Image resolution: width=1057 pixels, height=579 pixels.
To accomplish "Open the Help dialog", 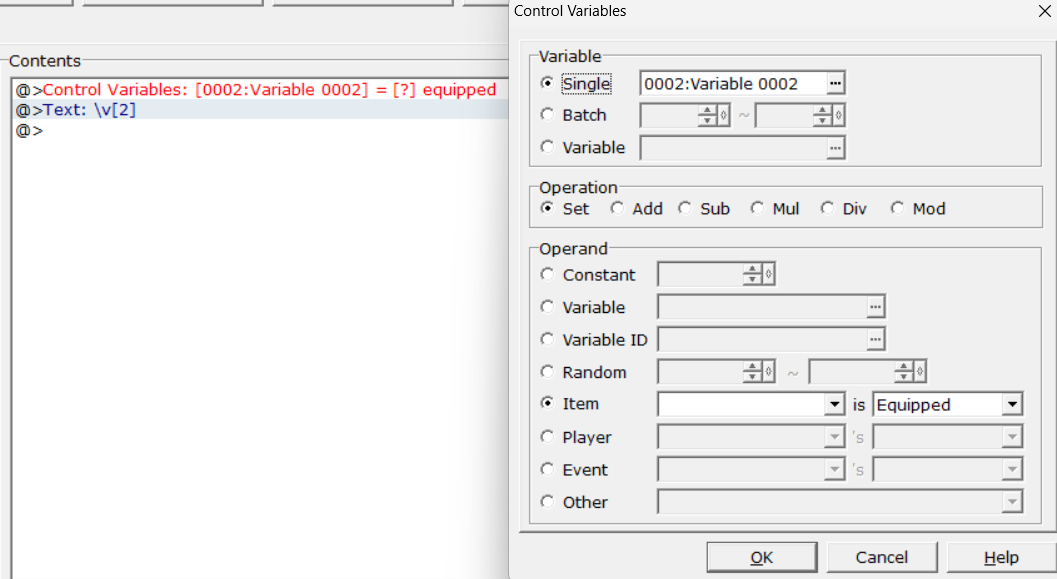I will coord(1001,557).
